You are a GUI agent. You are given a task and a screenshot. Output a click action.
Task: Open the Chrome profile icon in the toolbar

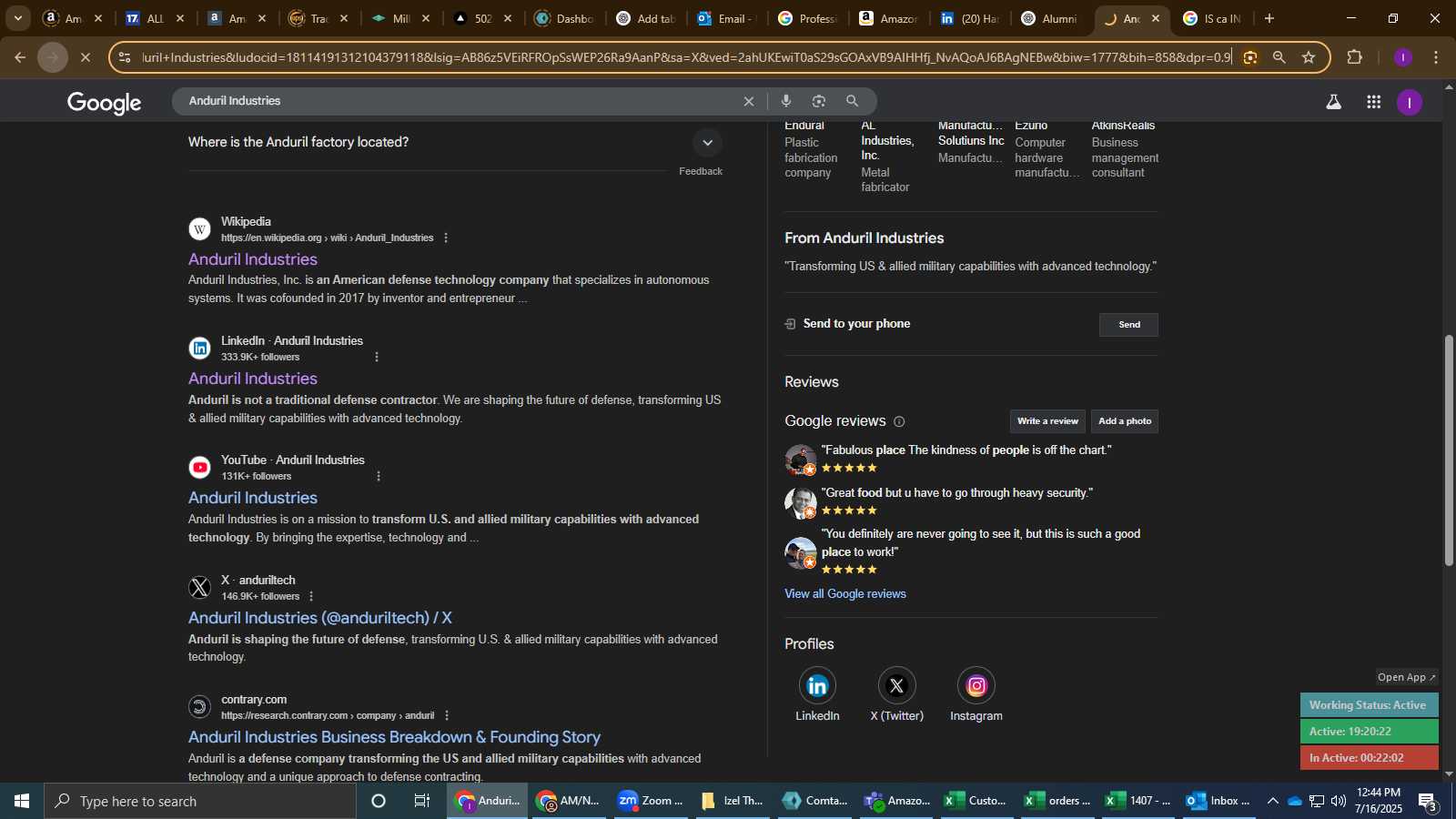click(1403, 57)
